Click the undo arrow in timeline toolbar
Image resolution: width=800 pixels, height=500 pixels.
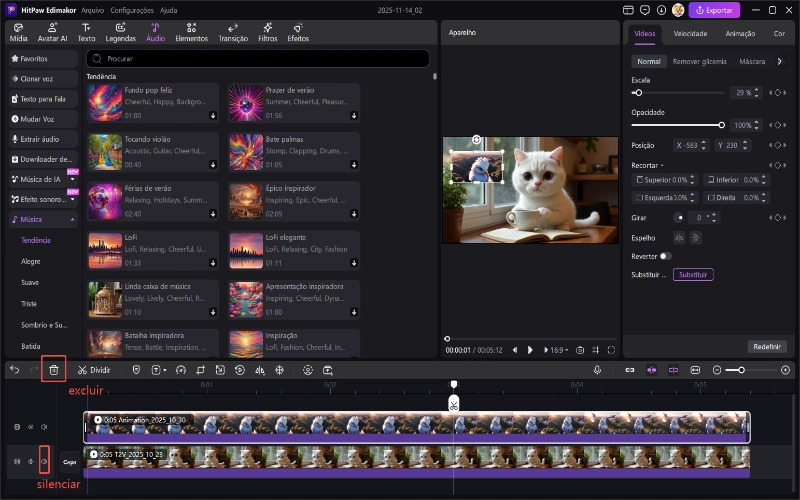tap(14, 369)
